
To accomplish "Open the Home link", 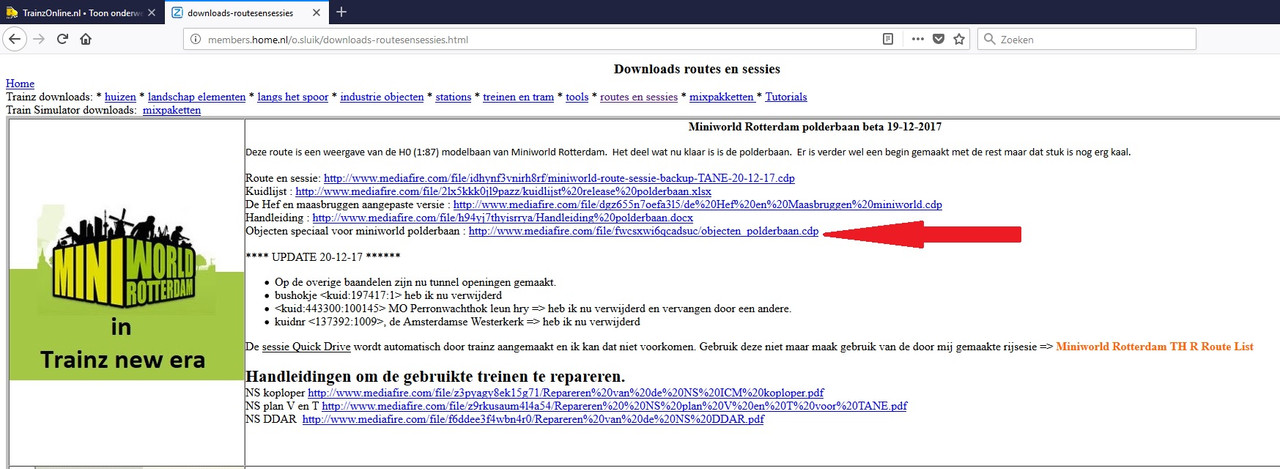I will coord(20,84).
